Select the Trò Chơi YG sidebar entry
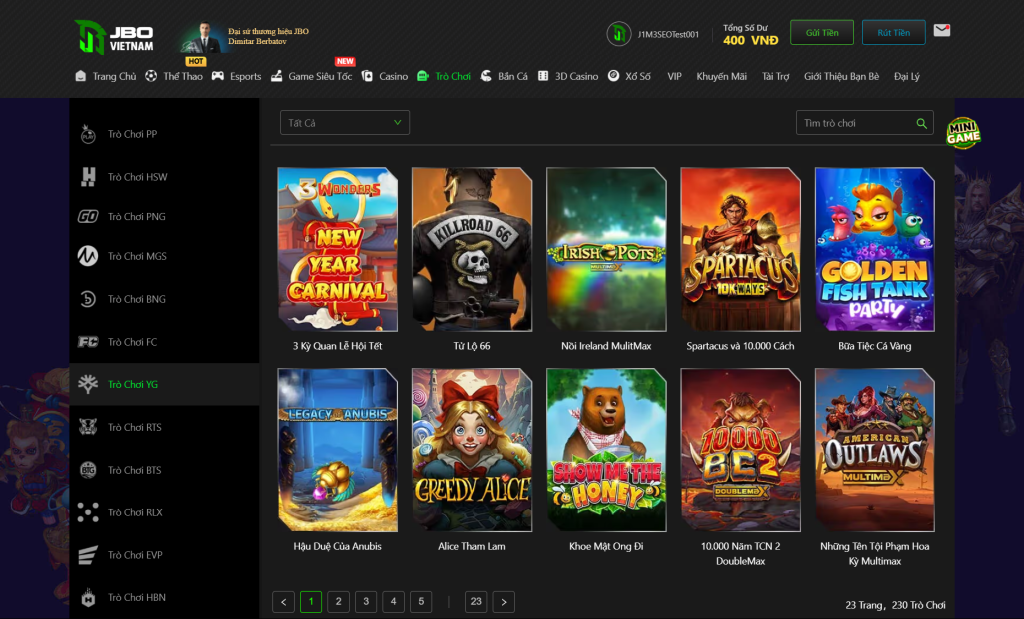Image resolution: width=1024 pixels, height=619 pixels. (165, 384)
